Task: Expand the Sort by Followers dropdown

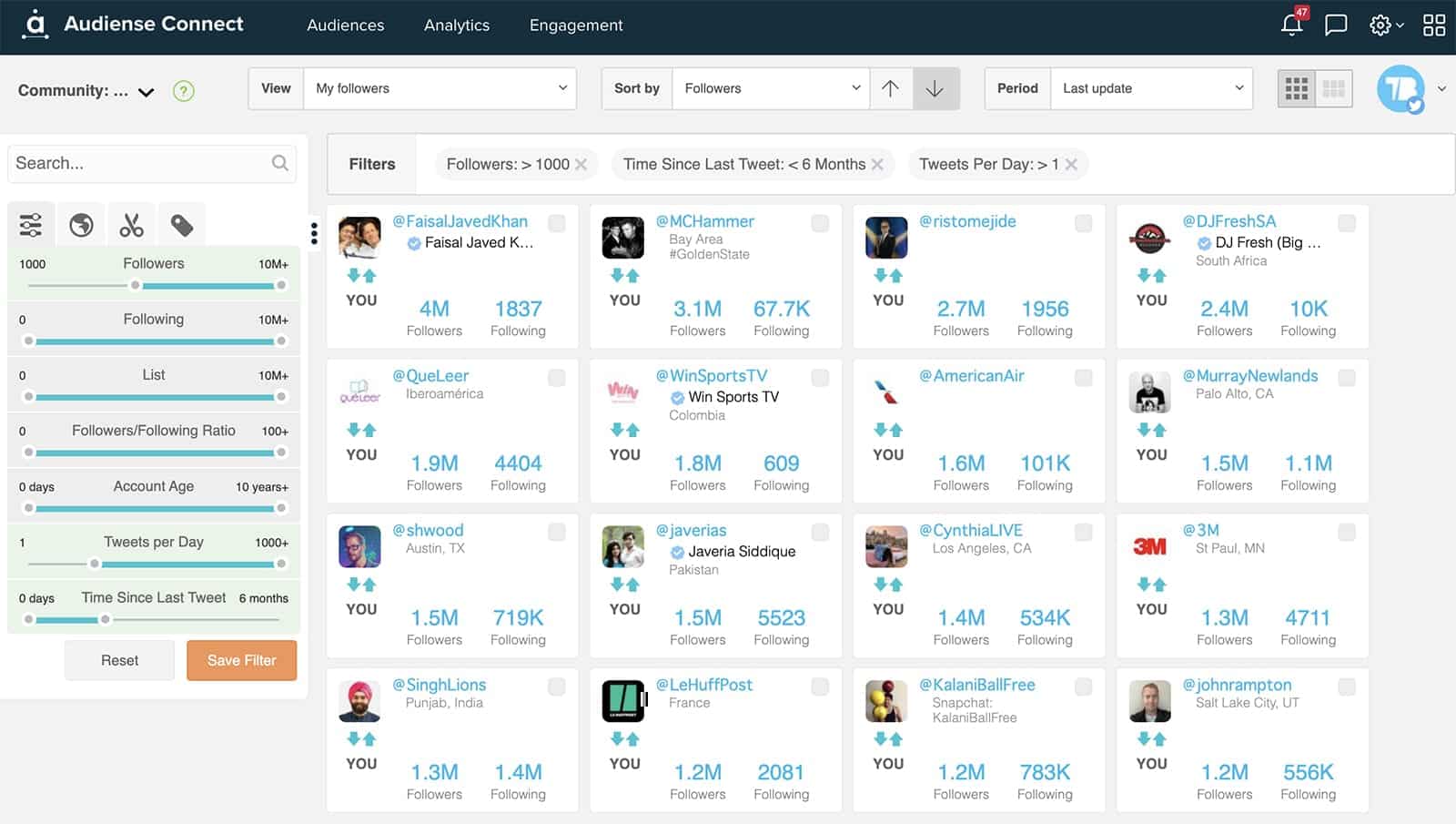Action: point(769,88)
